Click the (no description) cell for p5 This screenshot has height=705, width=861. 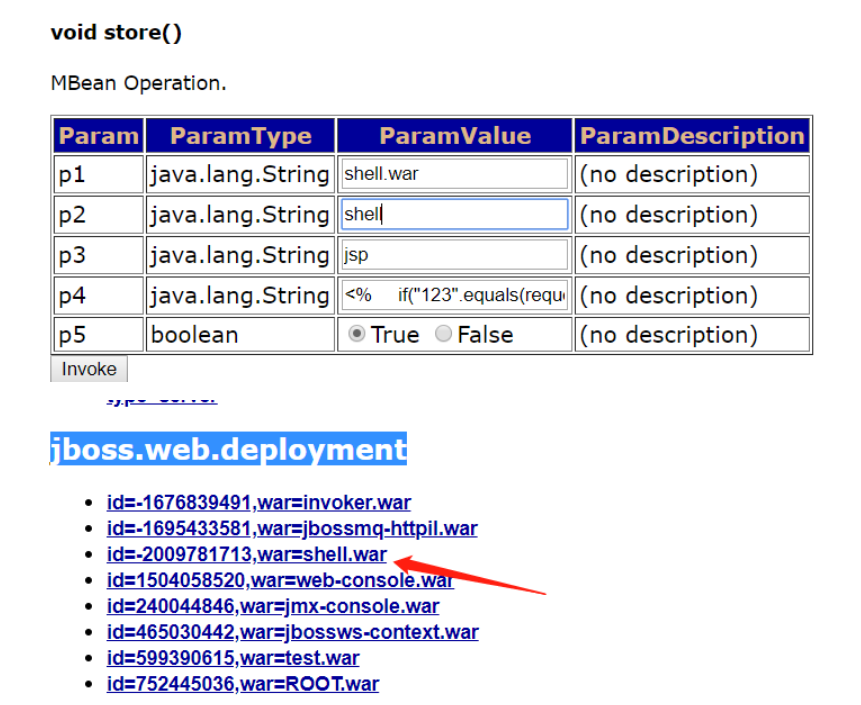tap(692, 334)
